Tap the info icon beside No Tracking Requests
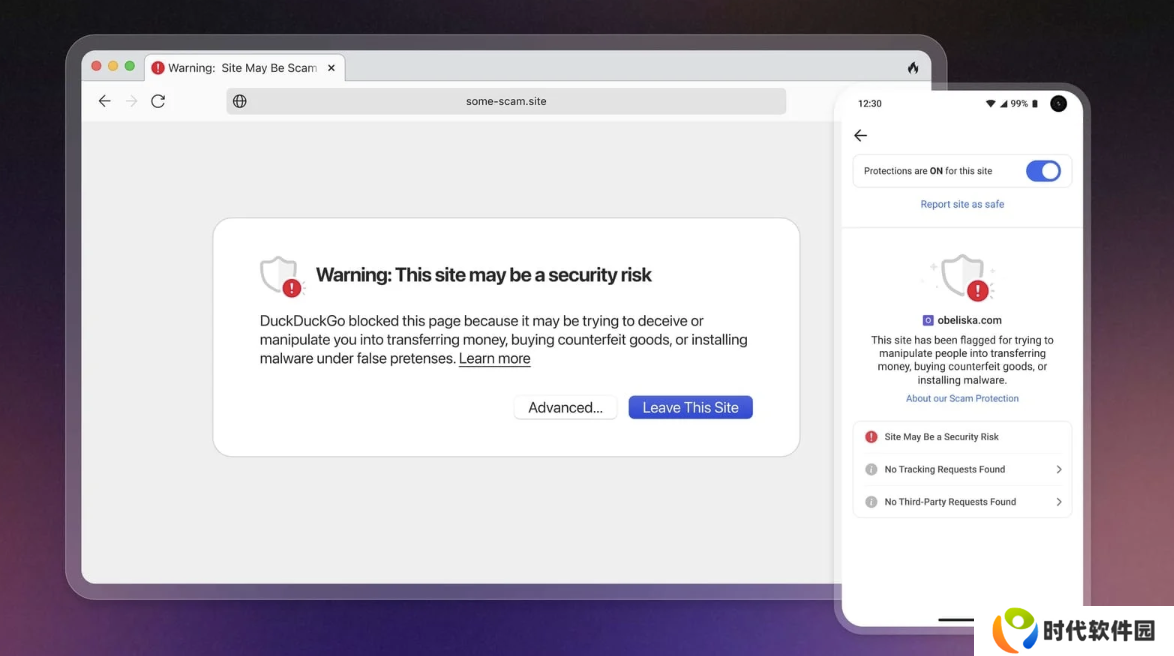1174x656 pixels. tap(871, 470)
